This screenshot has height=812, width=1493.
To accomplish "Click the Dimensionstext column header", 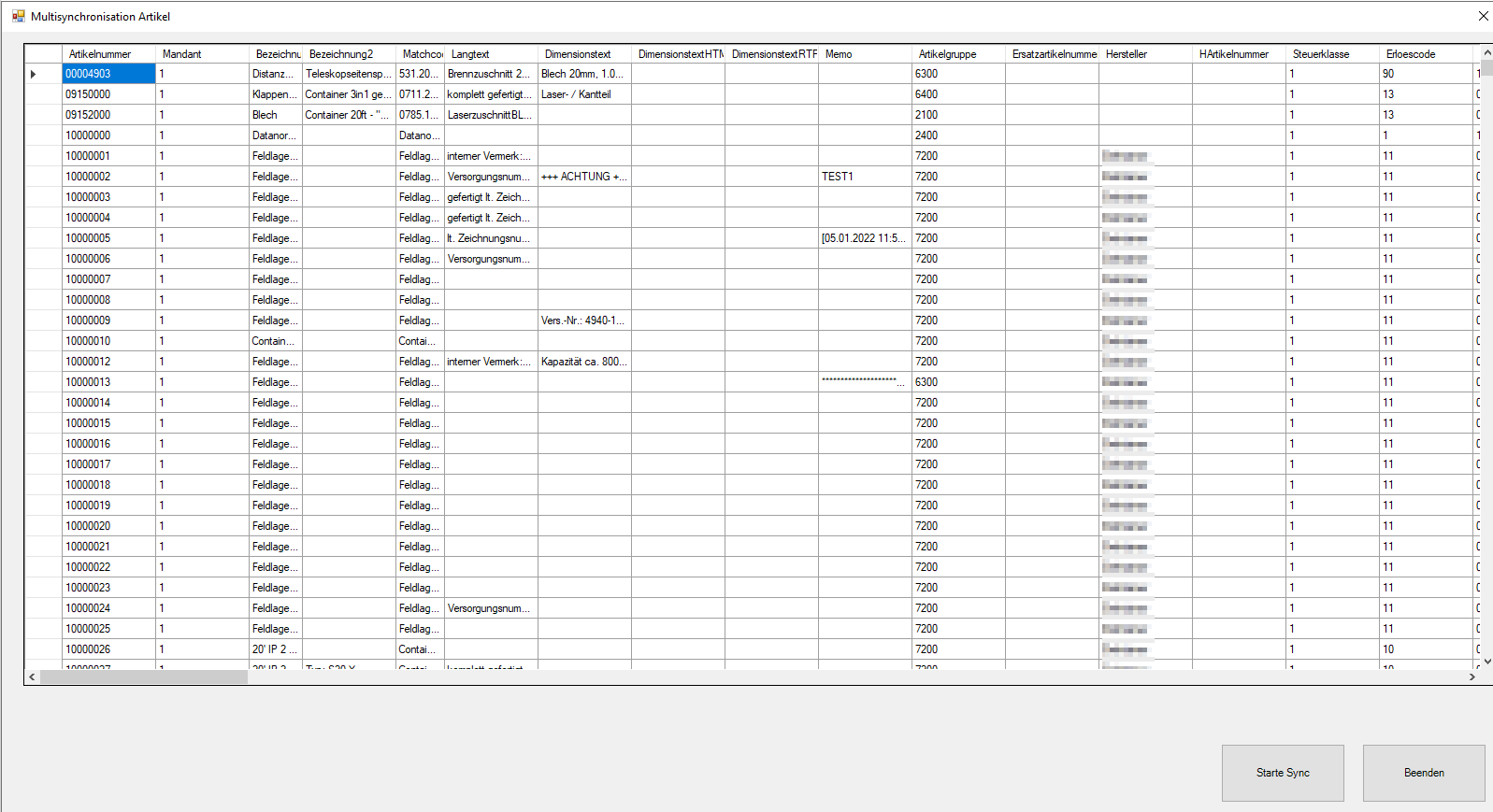I will 584,54.
